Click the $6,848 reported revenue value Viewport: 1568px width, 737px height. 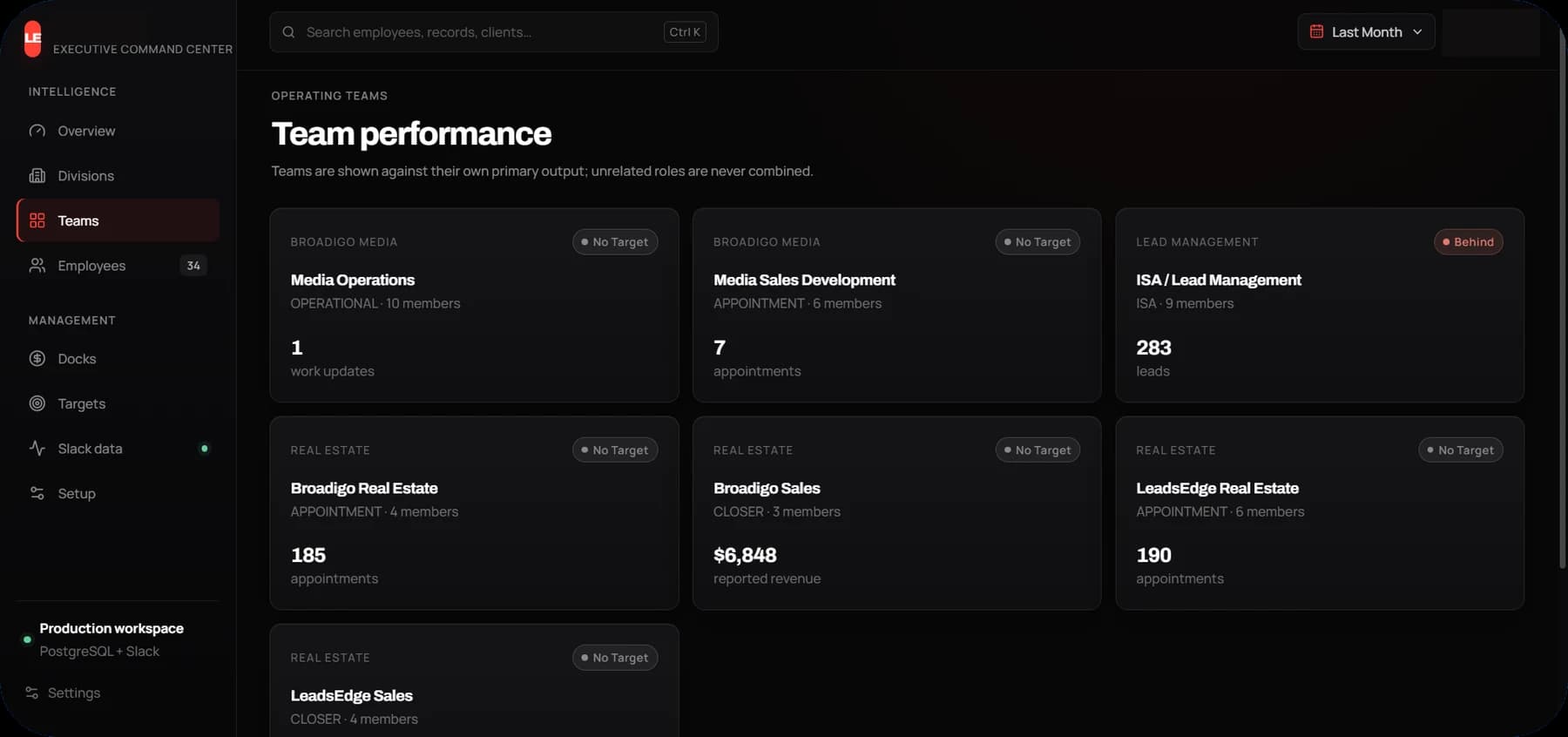(x=745, y=555)
